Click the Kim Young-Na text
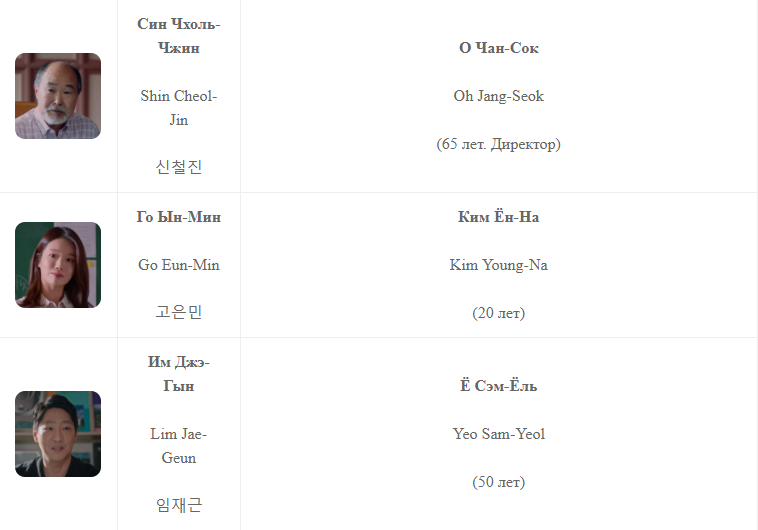This screenshot has height=530, width=758. [x=499, y=265]
